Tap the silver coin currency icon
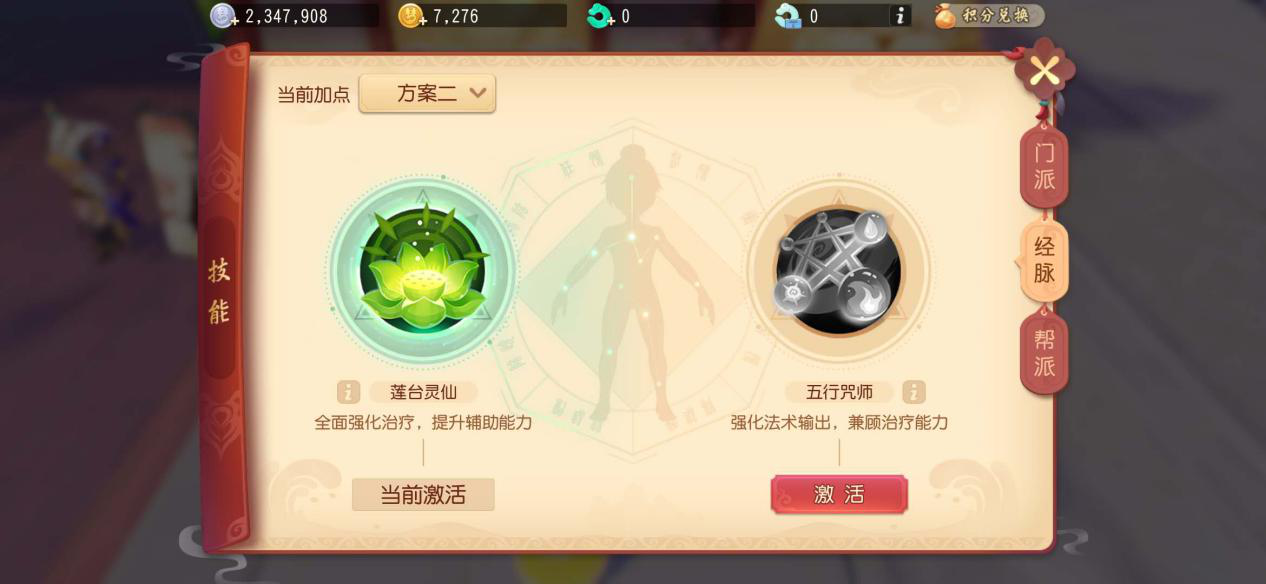This screenshot has width=1266, height=584. (223, 16)
